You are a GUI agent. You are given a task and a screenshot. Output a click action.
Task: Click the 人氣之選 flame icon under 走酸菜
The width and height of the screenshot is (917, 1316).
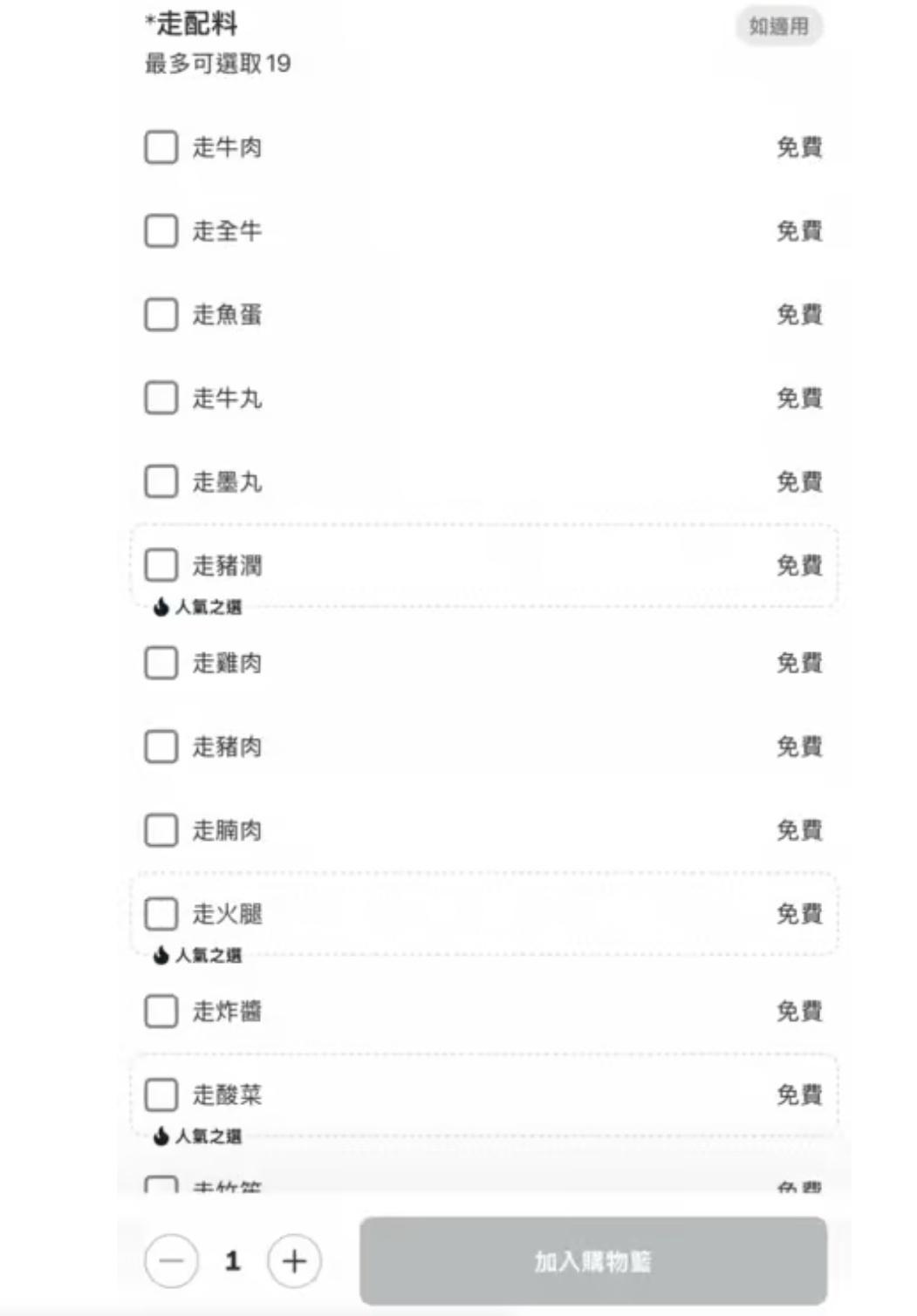coord(161,1136)
